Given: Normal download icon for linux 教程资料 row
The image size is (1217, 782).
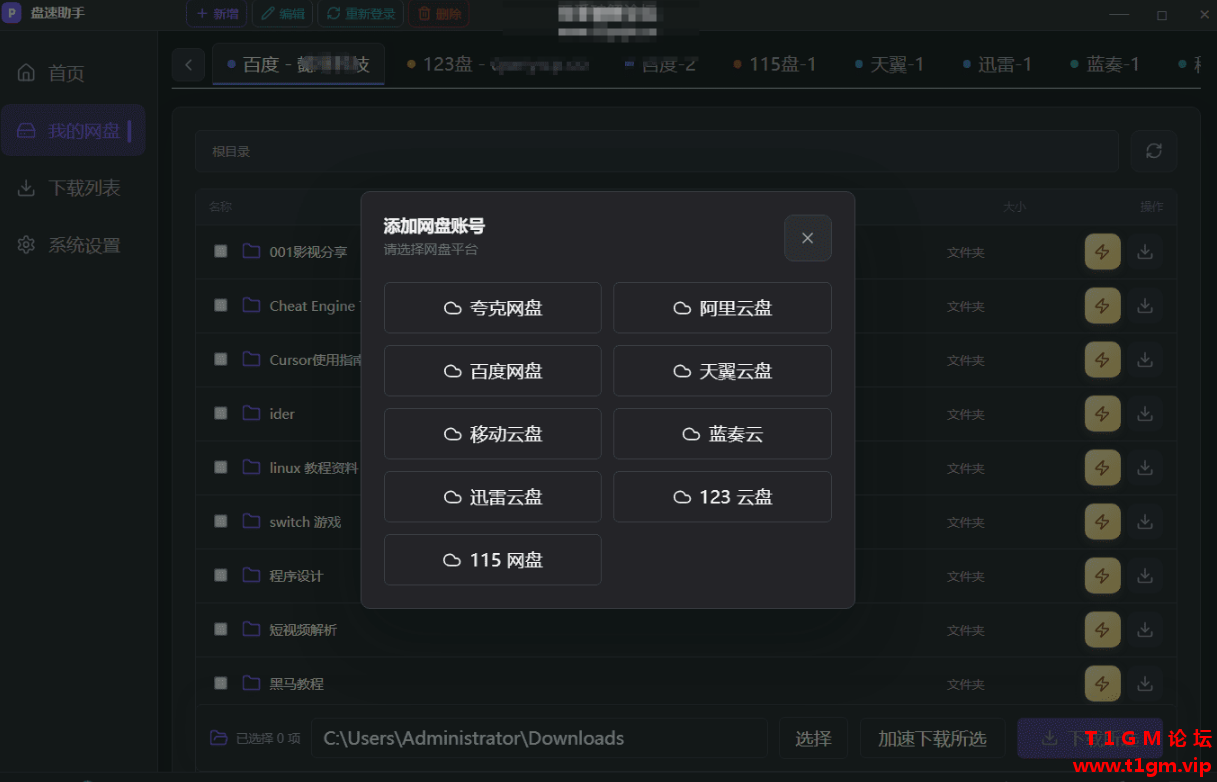Looking at the screenshot, I should click(x=1145, y=468).
